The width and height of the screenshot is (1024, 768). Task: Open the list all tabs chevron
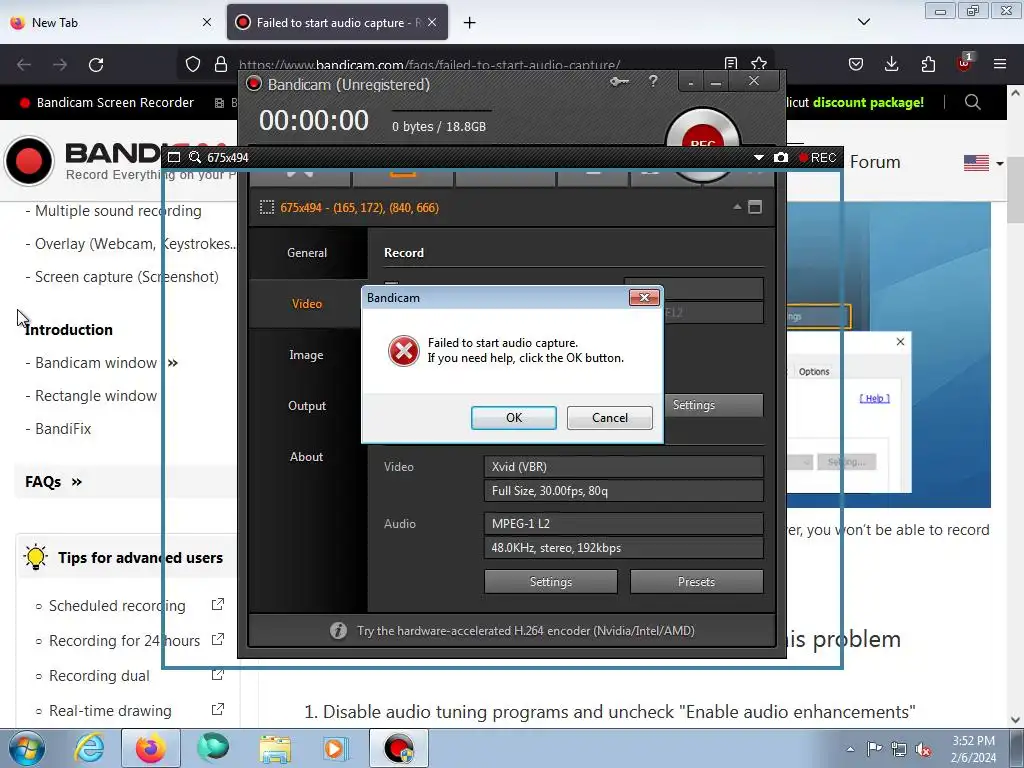click(864, 22)
